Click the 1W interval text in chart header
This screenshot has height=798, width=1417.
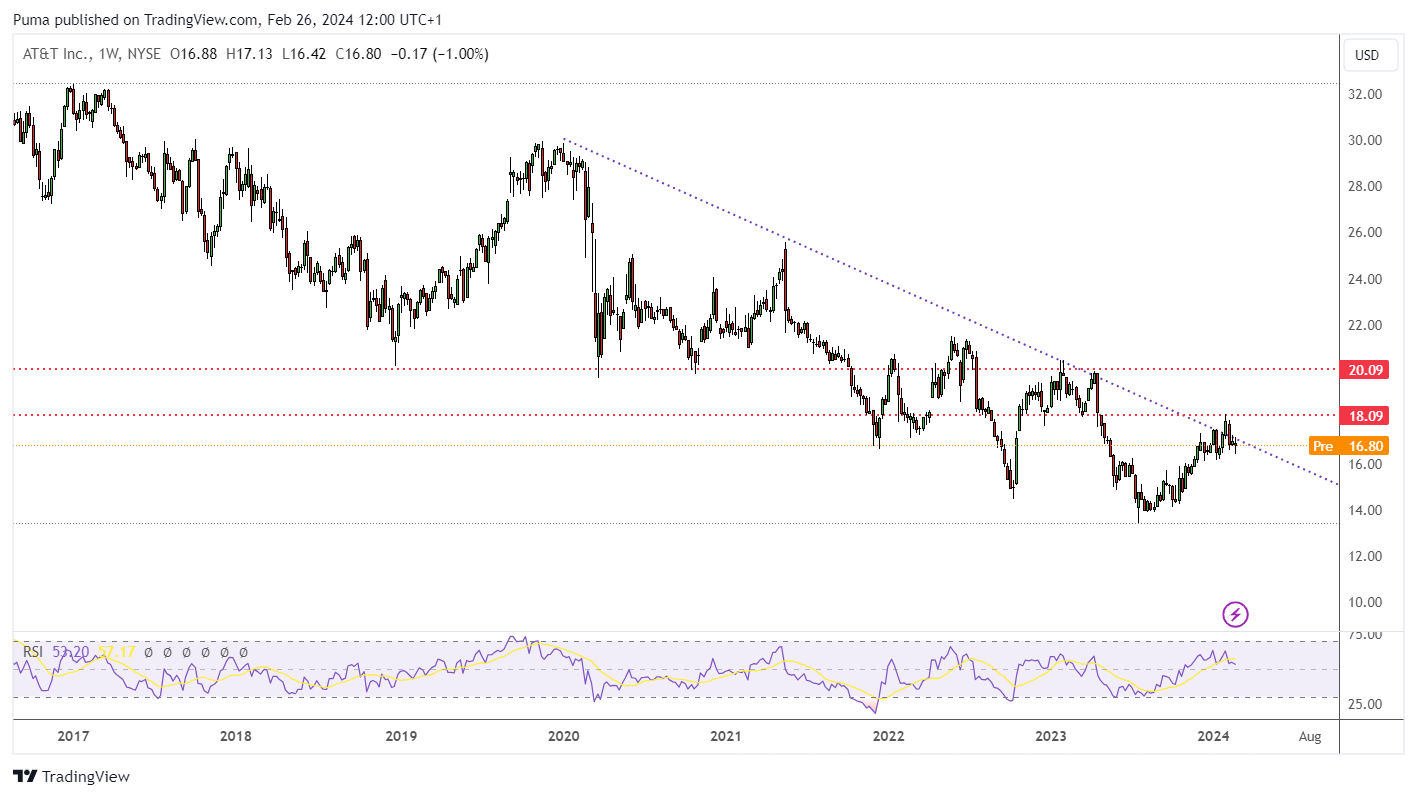tap(107, 54)
